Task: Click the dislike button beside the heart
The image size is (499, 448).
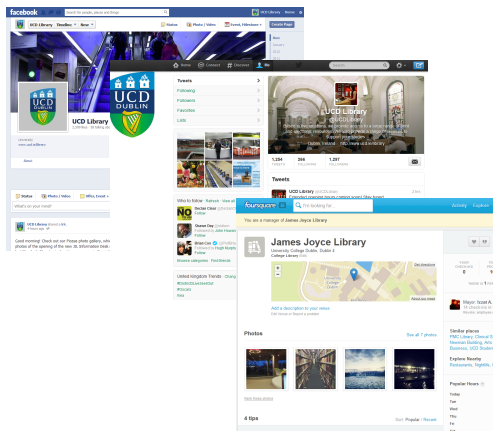Action: 485,242
